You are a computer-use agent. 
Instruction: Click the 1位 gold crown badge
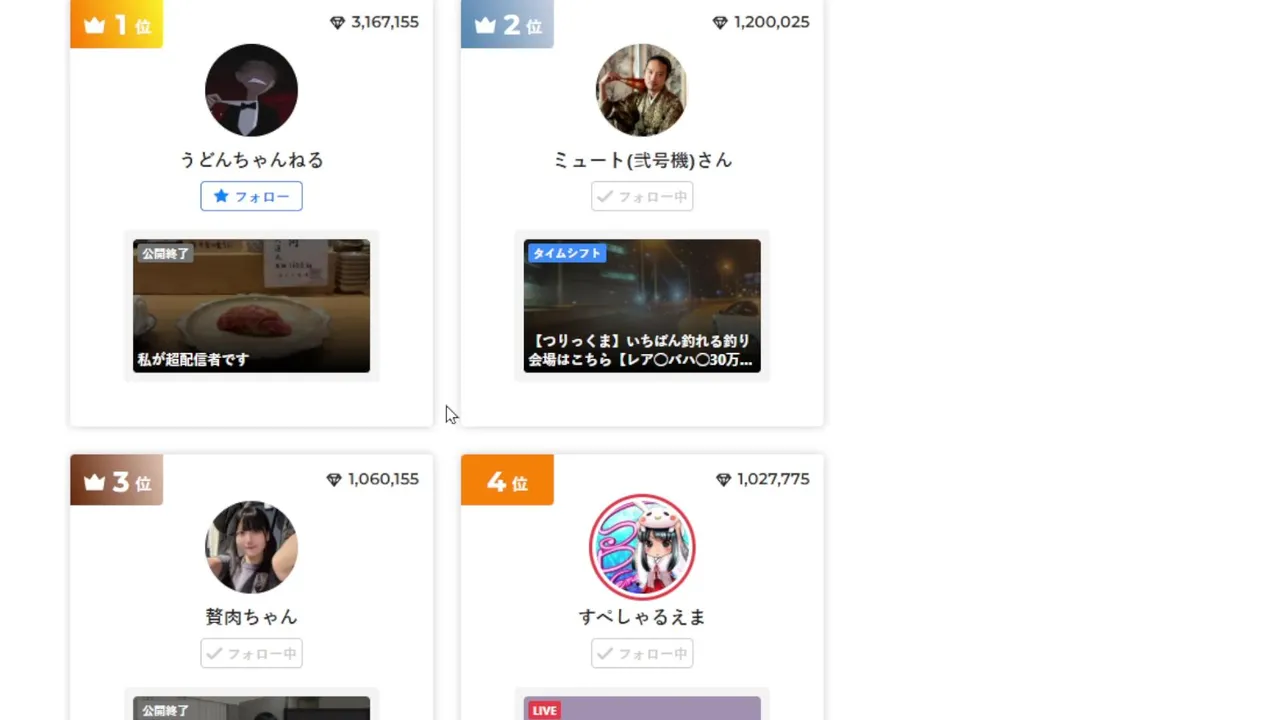pyautogui.click(x=117, y=24)
